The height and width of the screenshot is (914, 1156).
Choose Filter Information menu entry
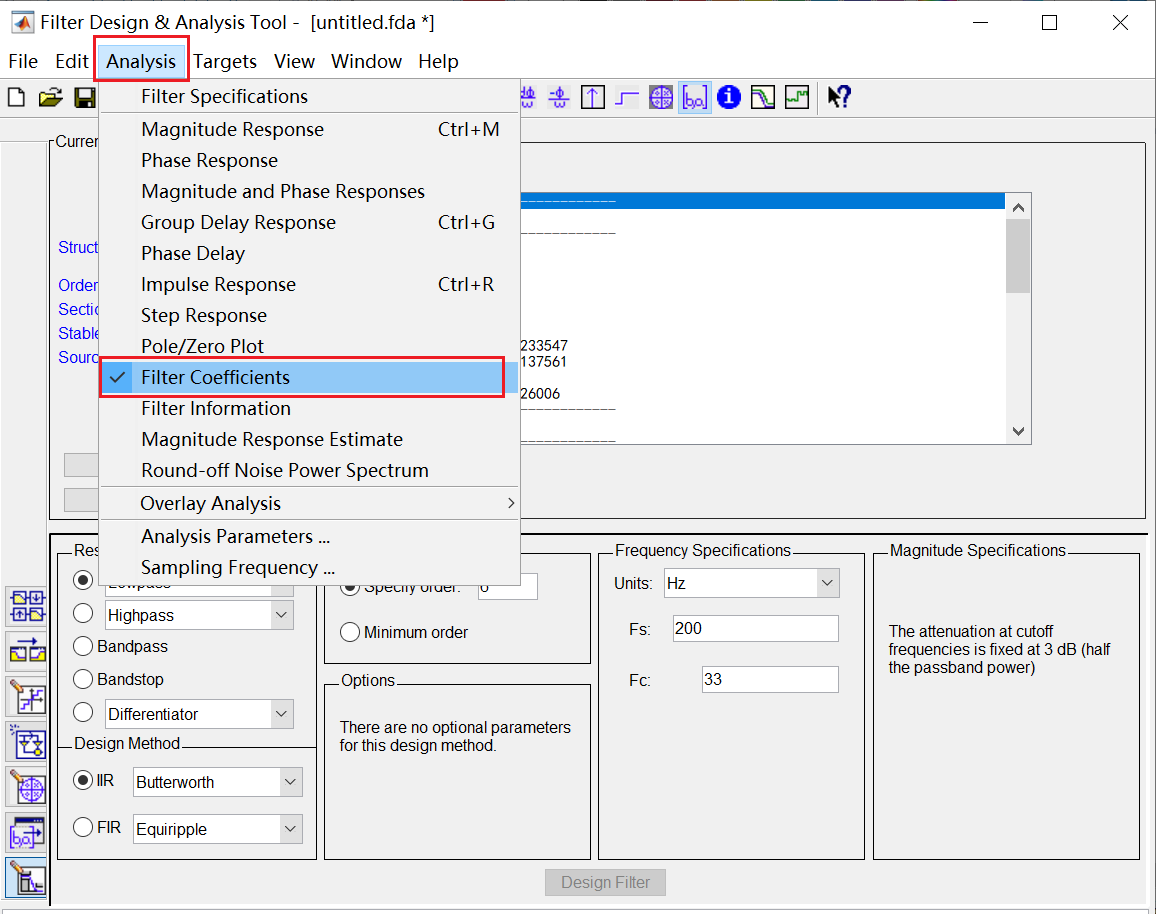point(309,408)
